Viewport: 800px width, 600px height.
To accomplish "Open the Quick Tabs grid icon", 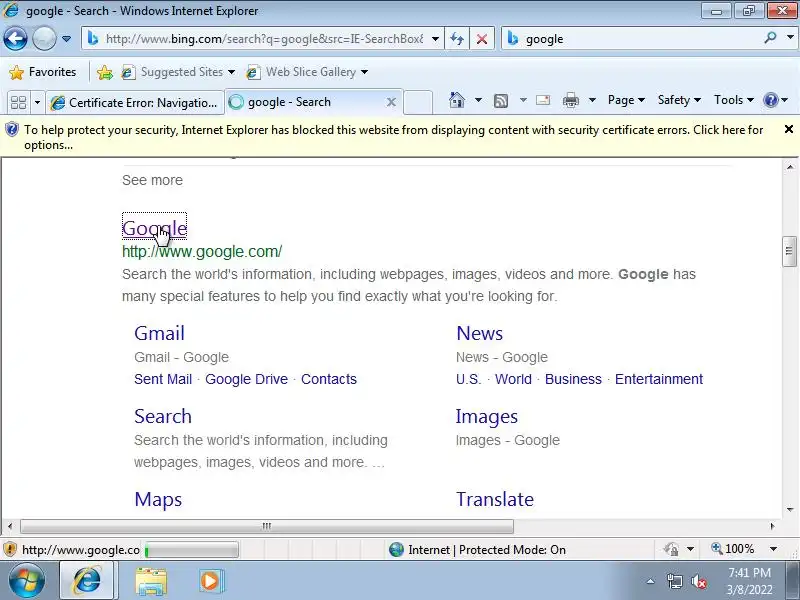I will pyautogui.click(x=19, y=103).
